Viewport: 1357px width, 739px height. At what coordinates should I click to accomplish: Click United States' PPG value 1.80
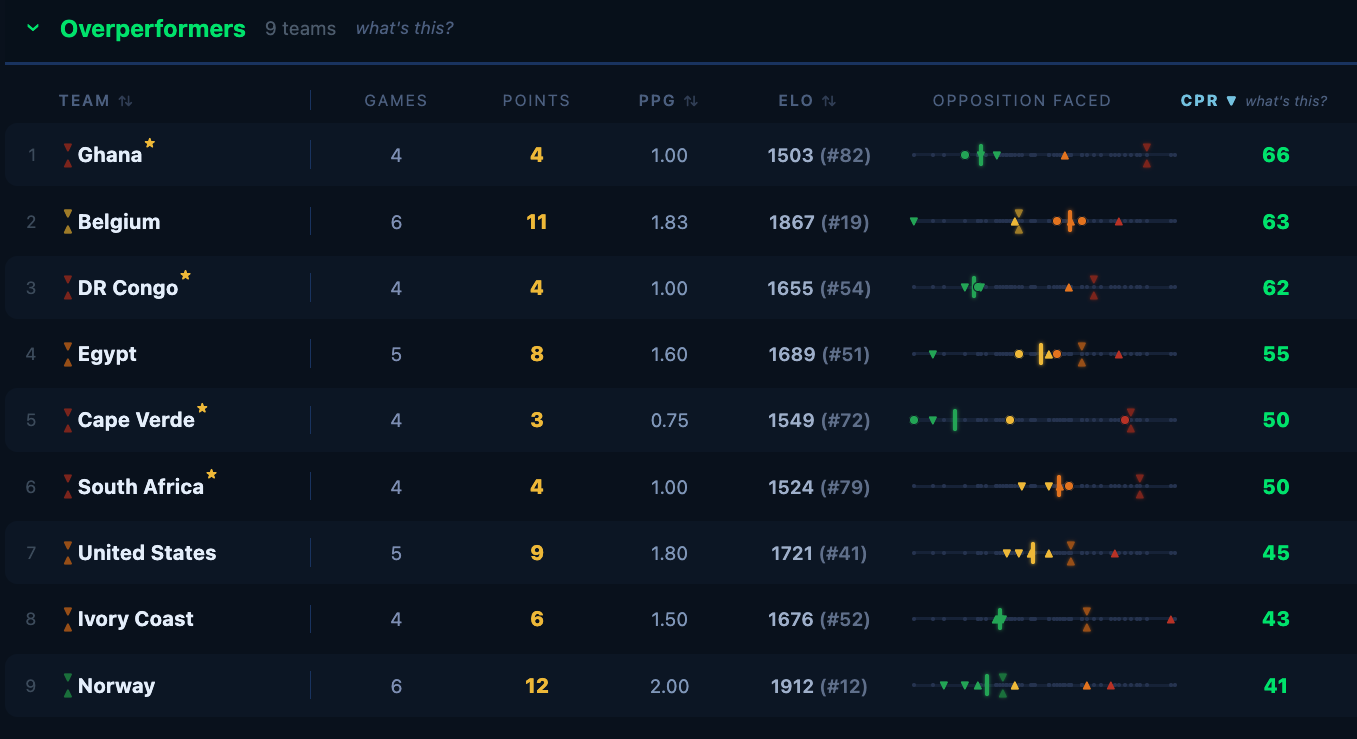click(x=669, y=553)
